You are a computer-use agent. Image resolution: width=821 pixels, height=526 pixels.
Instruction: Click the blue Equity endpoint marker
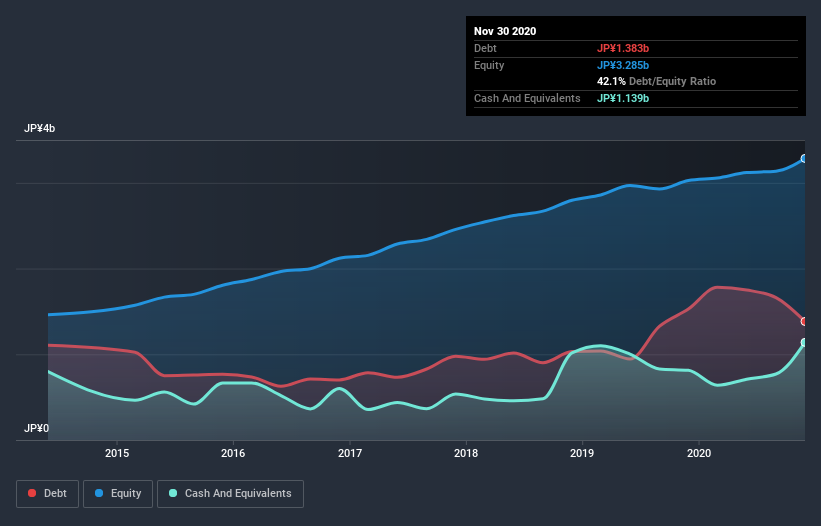tap(804, 159)
